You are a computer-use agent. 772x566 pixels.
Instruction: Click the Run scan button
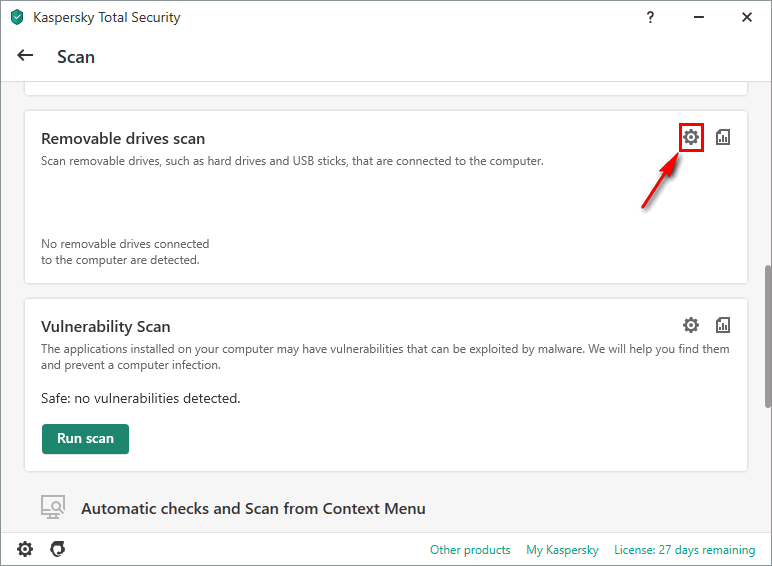85,438
